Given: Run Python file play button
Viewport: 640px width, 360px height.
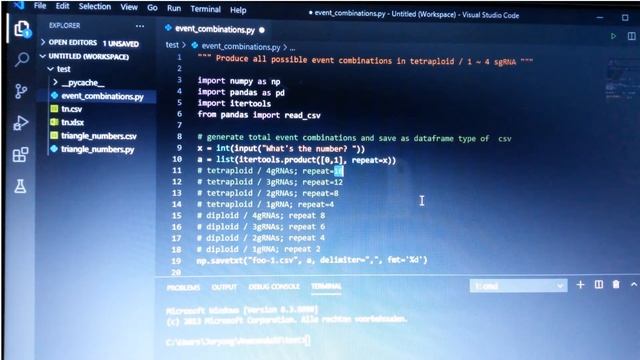Looking at the screenshot, I should tap(613, 36).
